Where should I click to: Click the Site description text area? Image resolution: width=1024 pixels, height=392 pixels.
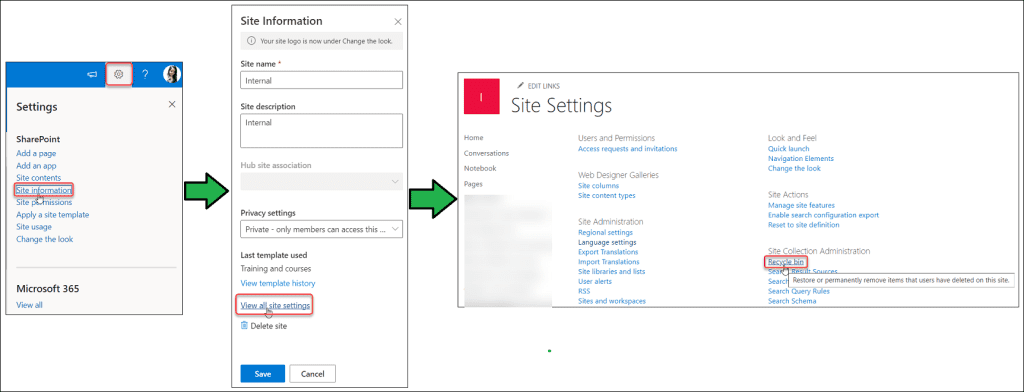[321, 131]
